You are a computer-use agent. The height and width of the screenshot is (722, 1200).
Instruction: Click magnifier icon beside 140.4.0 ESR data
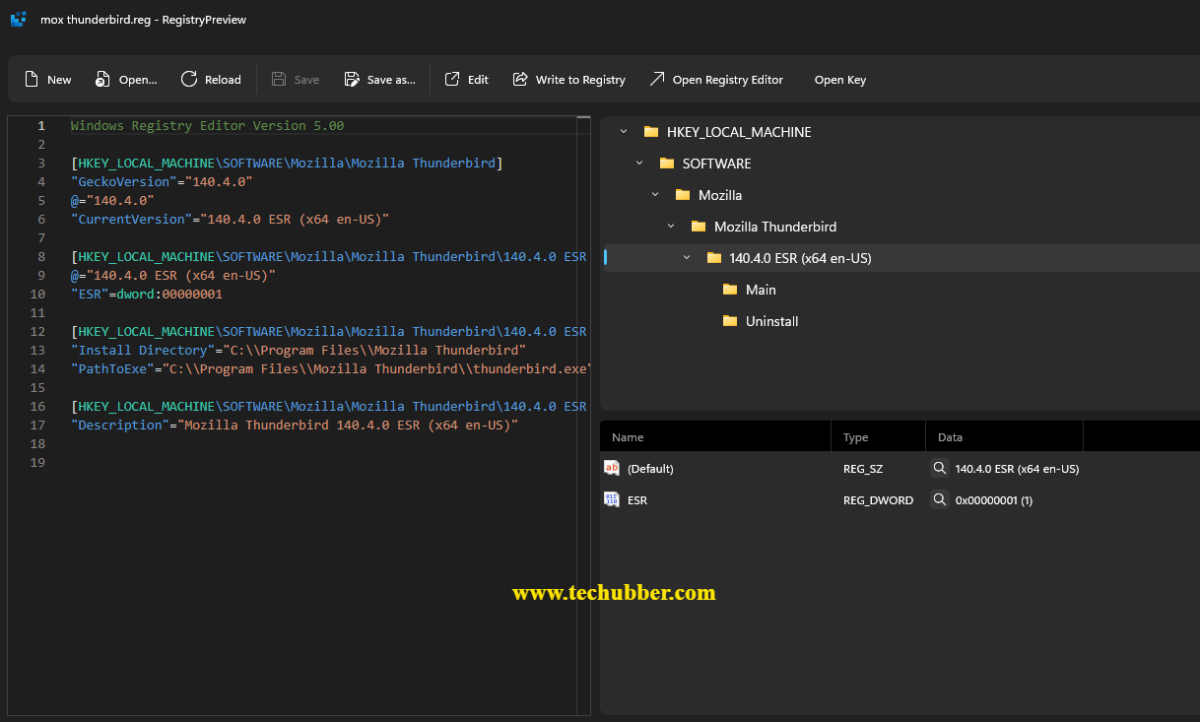(x=939, y=468)
